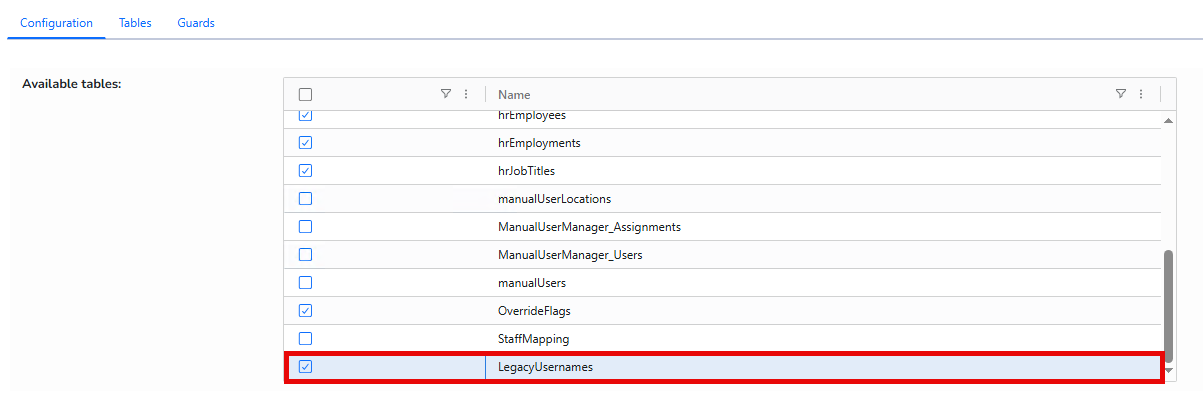1203x396 pixels.
Task: Check the ManualUserManager_Users checkbox
Action: click(x=306, y=255)
